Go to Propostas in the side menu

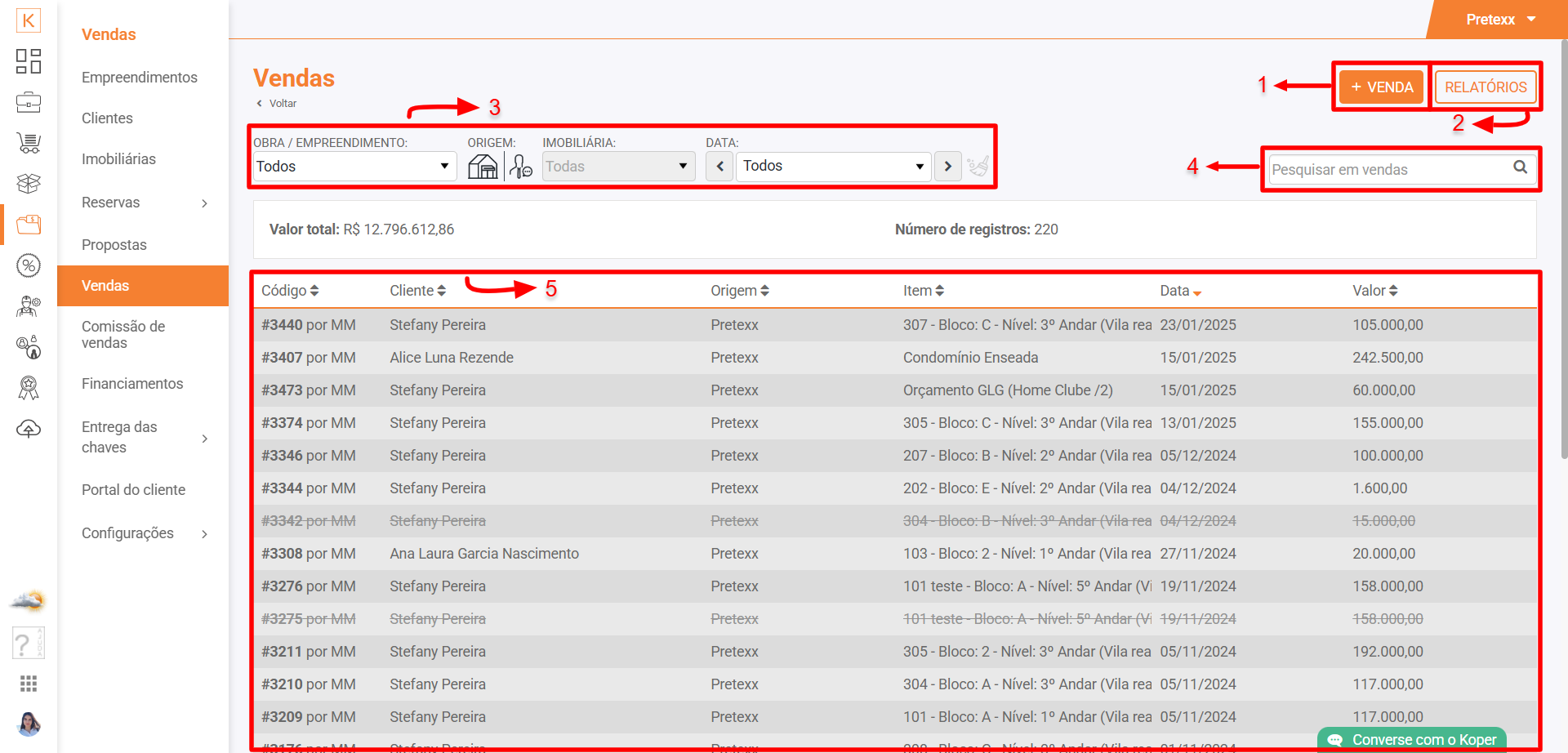click(114, 245)
